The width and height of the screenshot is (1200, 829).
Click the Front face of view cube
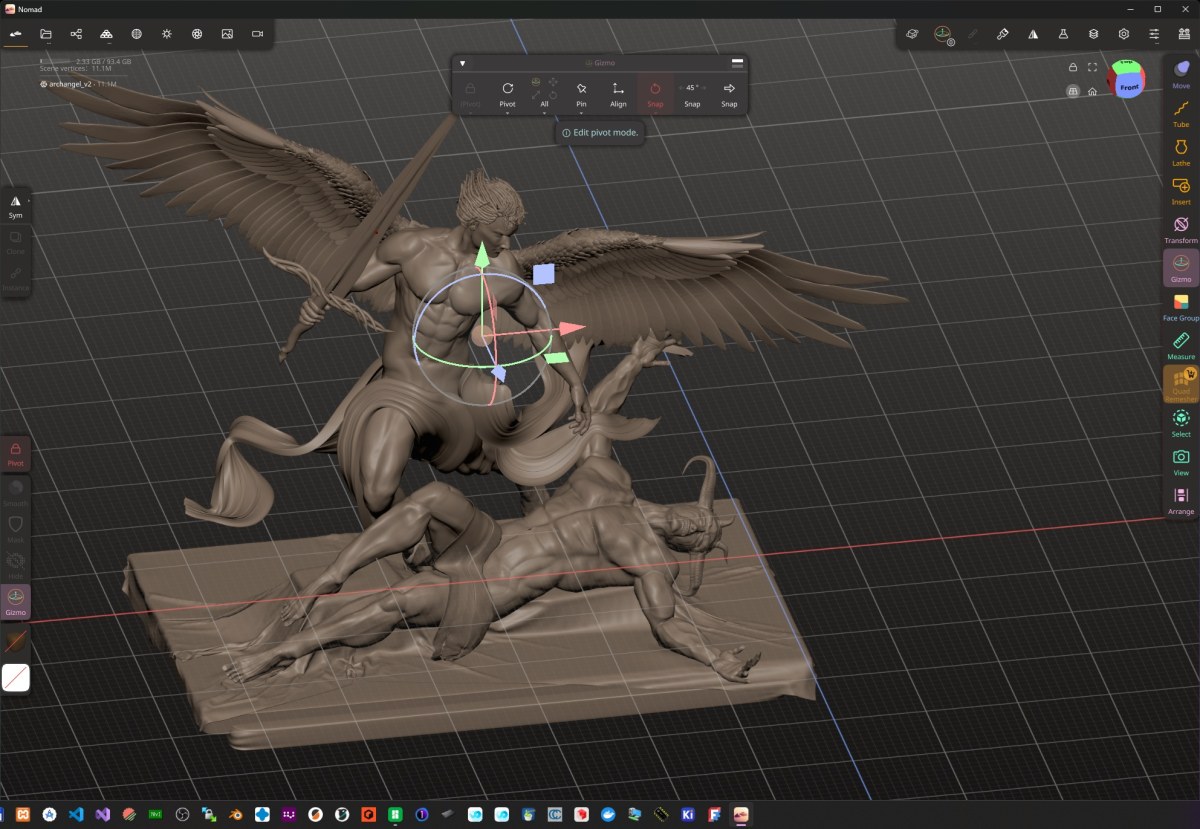(1129, 87)
